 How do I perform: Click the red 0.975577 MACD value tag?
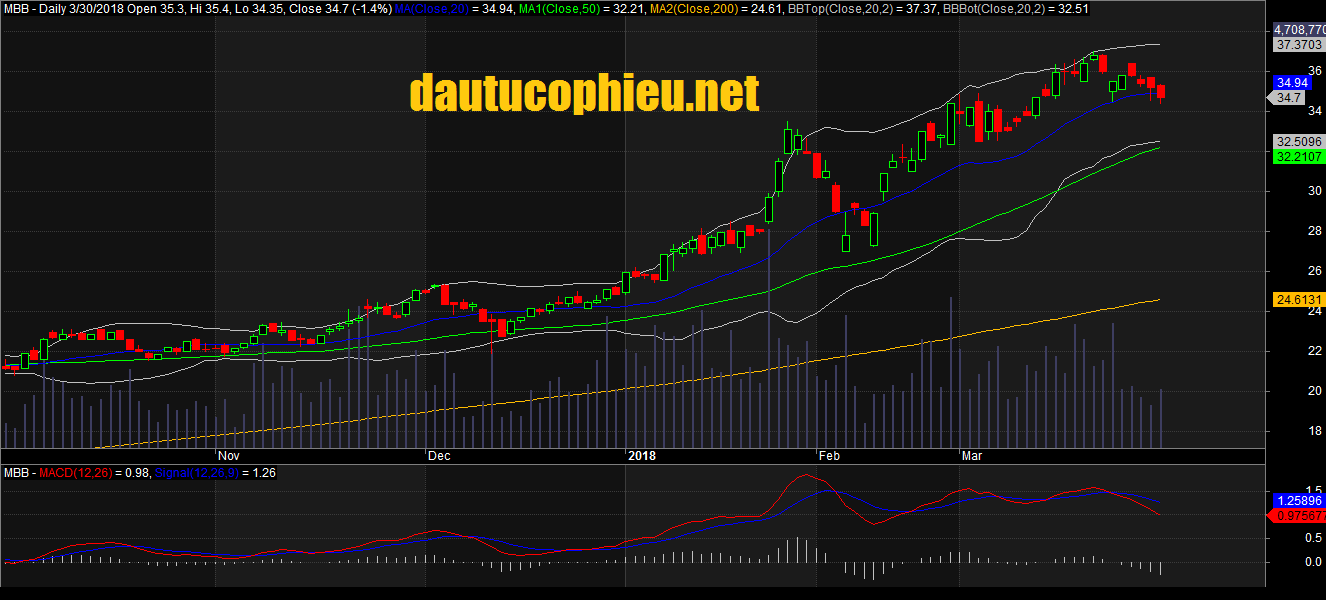[1297, 516]
